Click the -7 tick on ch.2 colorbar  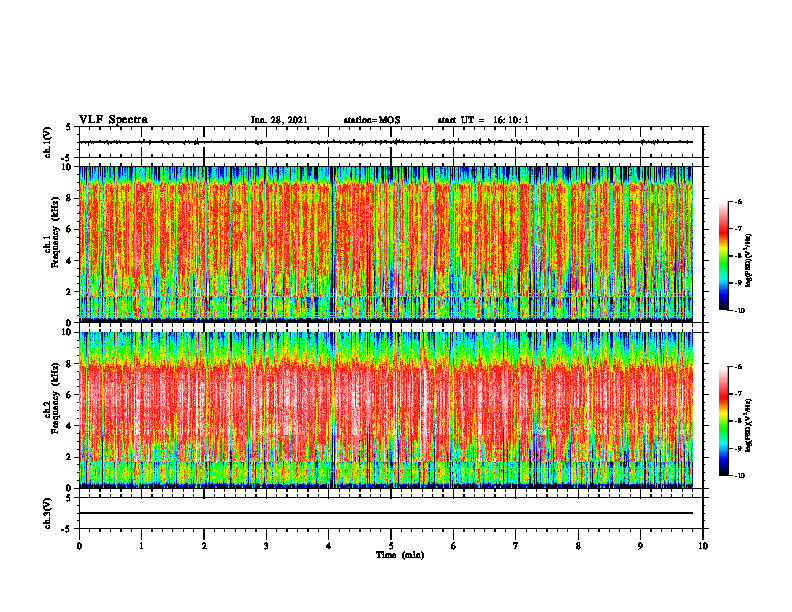click(x=738, y=394)
